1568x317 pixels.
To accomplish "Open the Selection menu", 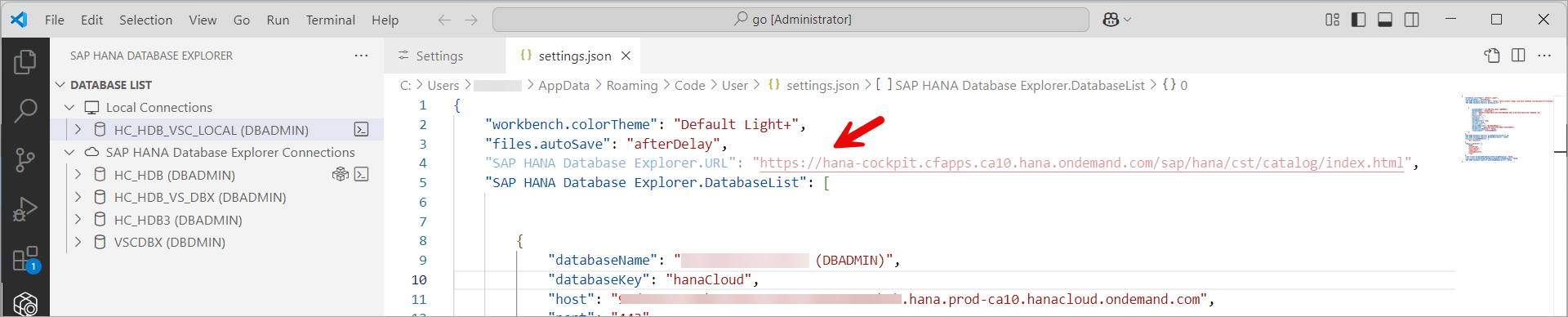I will click(x=145, y=20).
